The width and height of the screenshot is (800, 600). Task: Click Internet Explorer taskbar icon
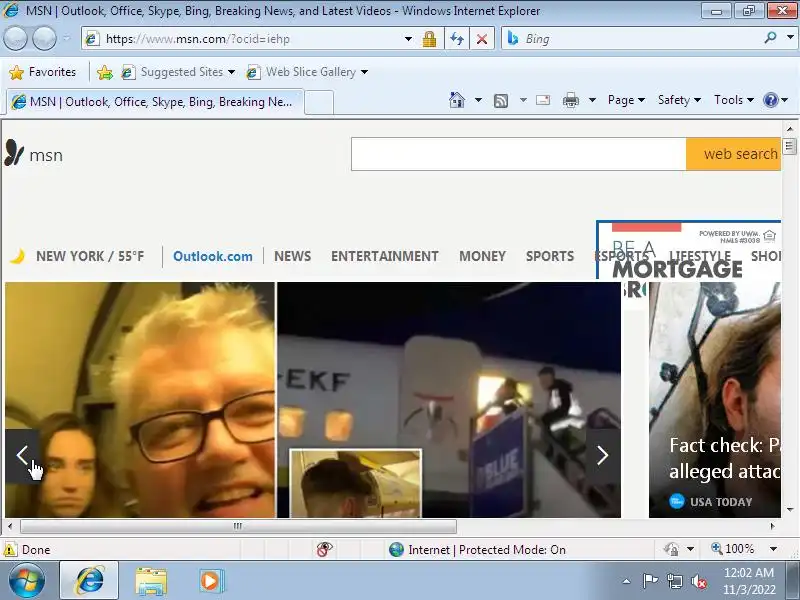[89, 581]
